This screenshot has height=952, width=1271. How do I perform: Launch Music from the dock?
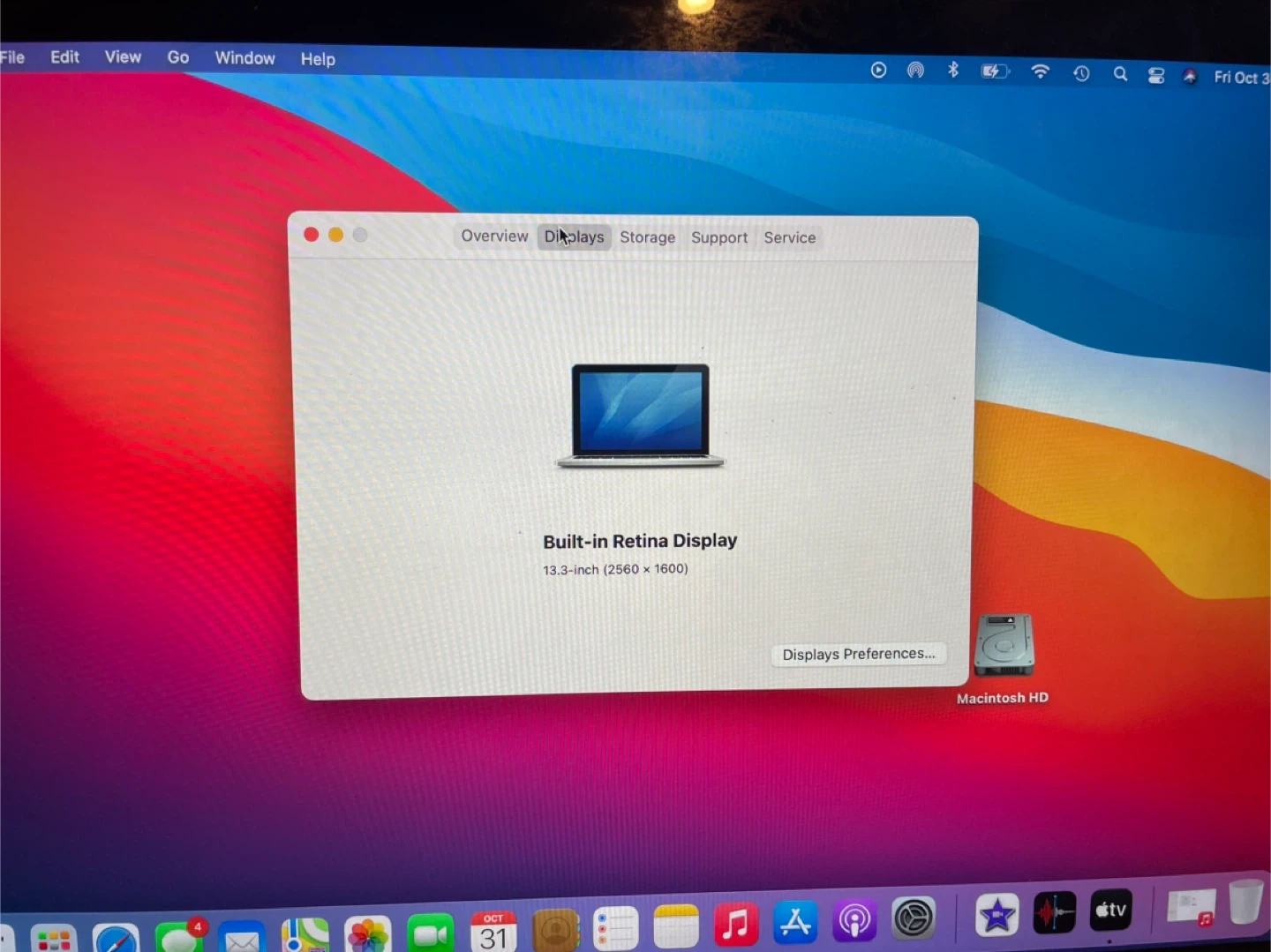tap(735, 925)
